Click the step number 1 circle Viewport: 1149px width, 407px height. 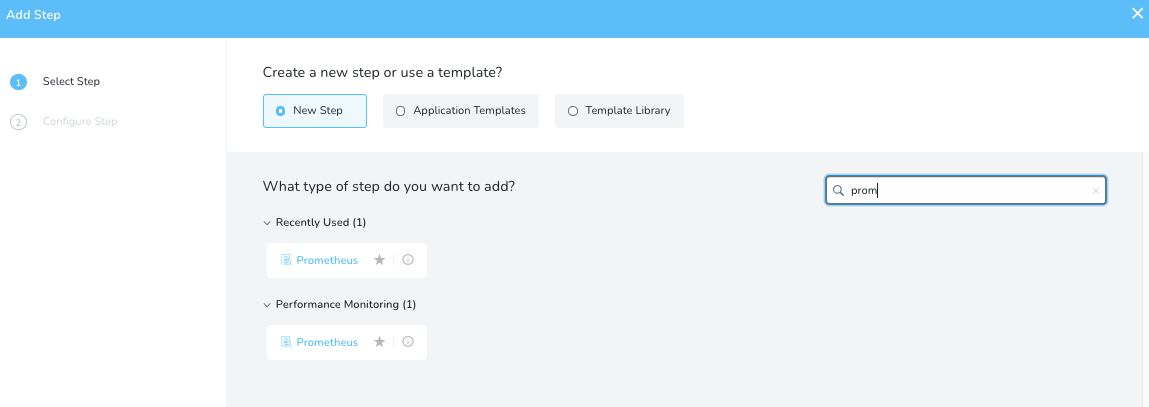tap(18, 82)
